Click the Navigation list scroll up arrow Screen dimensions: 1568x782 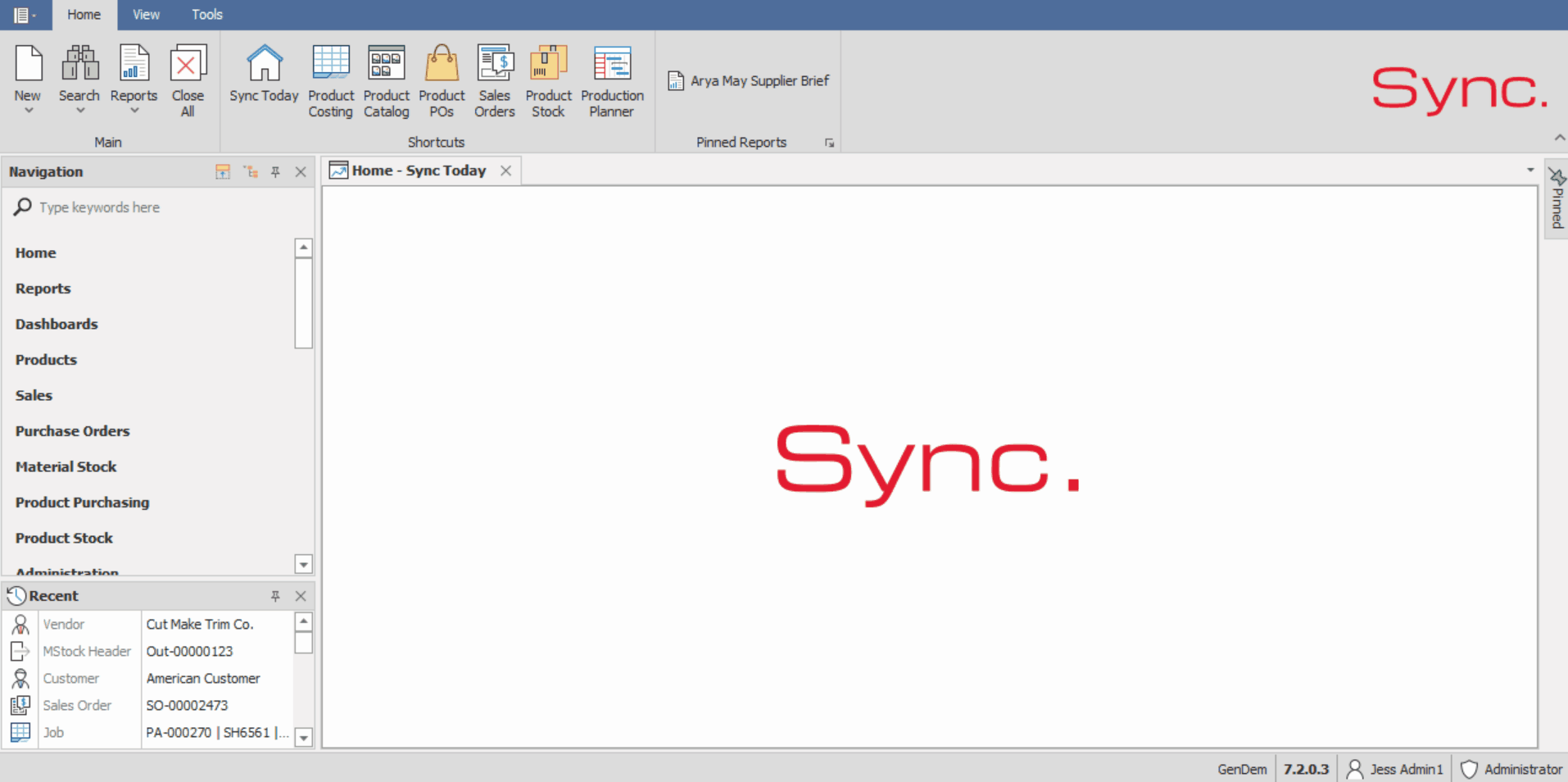click(303, 248)
